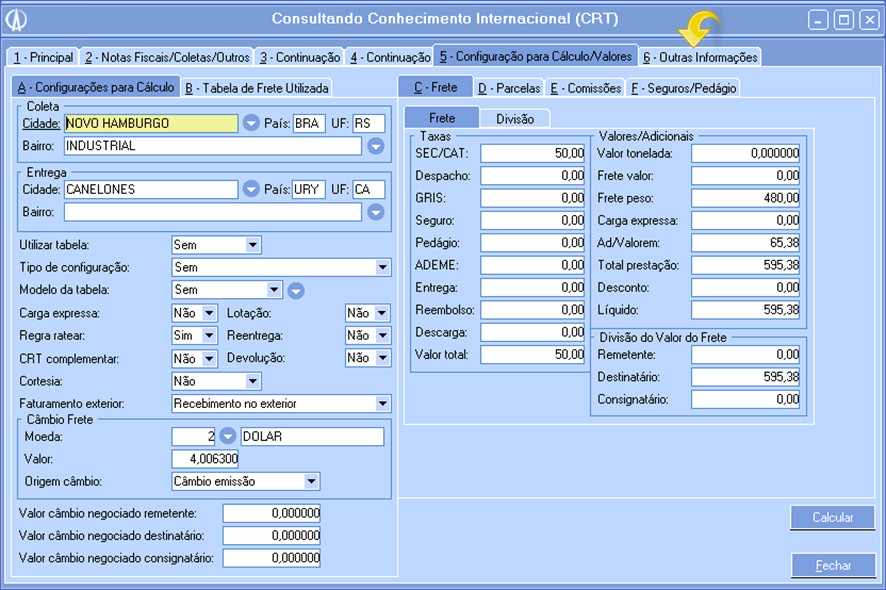Image resolution: width=886 pixels, height=590 pixels.
Task: Click the lookup arrow beside Coleta Bairro
Action: click(x=375, y=146)
